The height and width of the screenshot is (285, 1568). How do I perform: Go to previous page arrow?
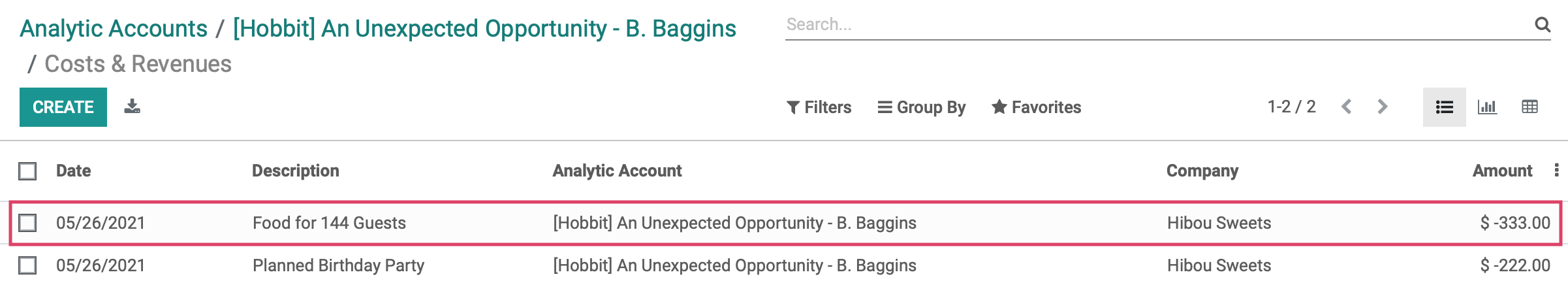[1346, 107]
